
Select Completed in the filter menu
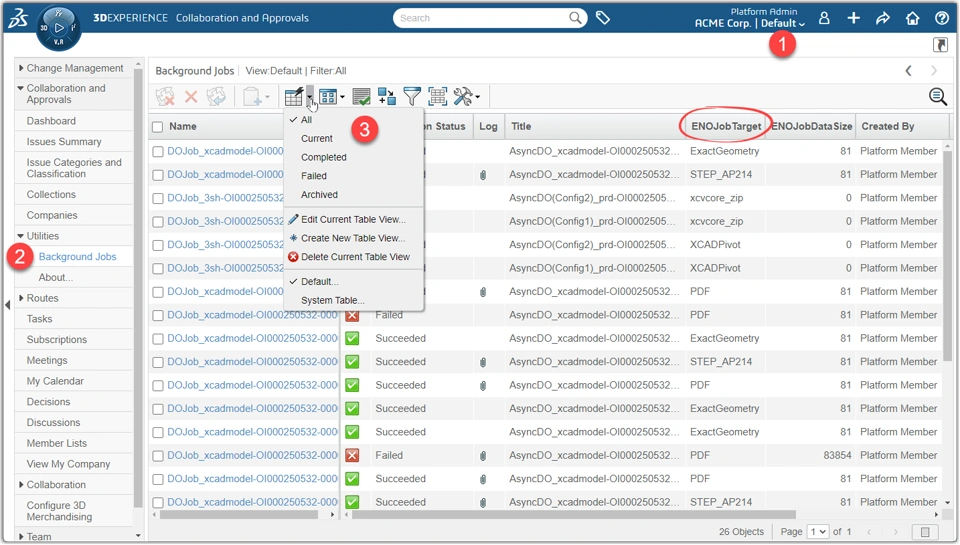[323, 157]
